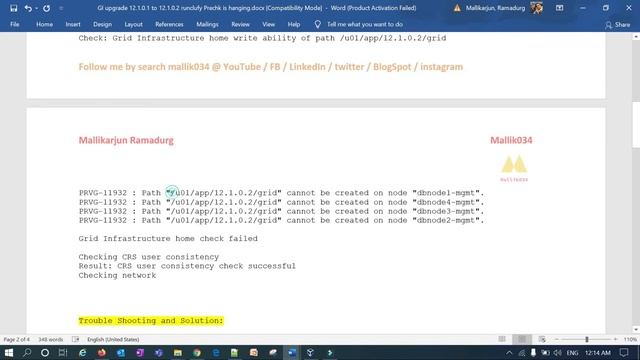Click the Tell me lightbulb icon
Image resolution: width=640 pixels, height=360 pixels.
(x=318, y=24)
